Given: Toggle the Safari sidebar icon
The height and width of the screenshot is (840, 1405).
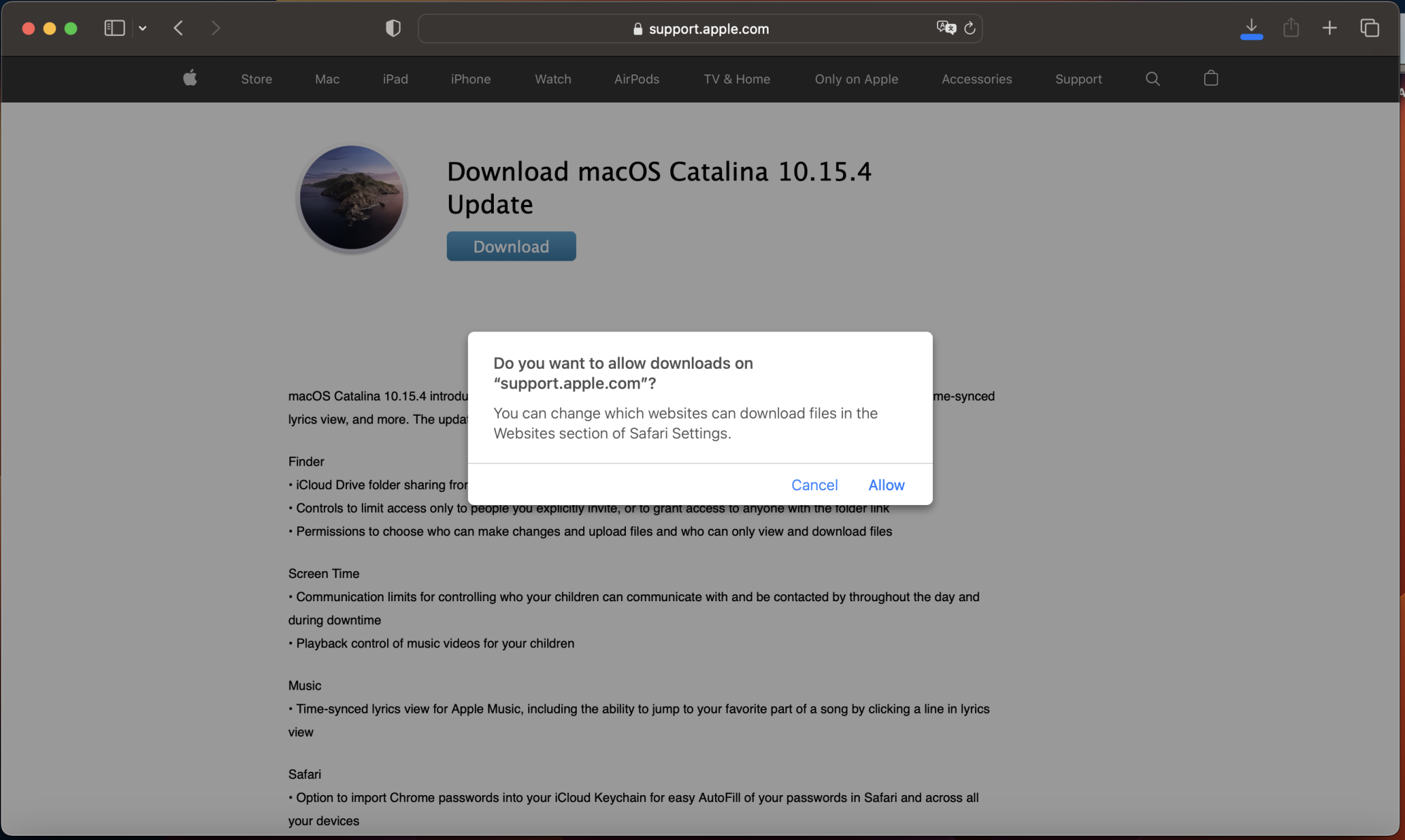Looking at the screenshot, I should click(x=114, y=28).
